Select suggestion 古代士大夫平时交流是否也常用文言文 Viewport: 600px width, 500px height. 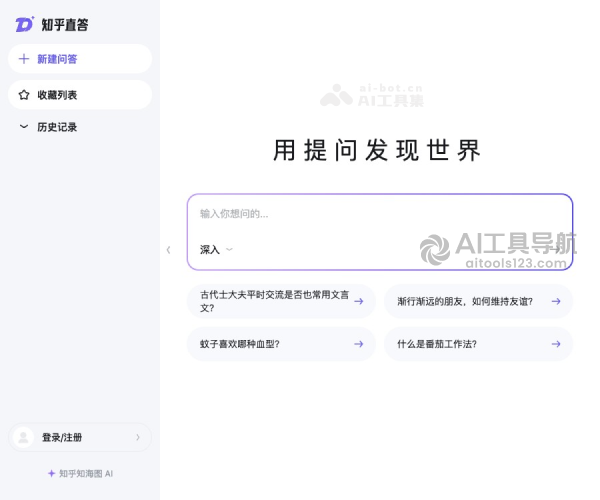281,301
